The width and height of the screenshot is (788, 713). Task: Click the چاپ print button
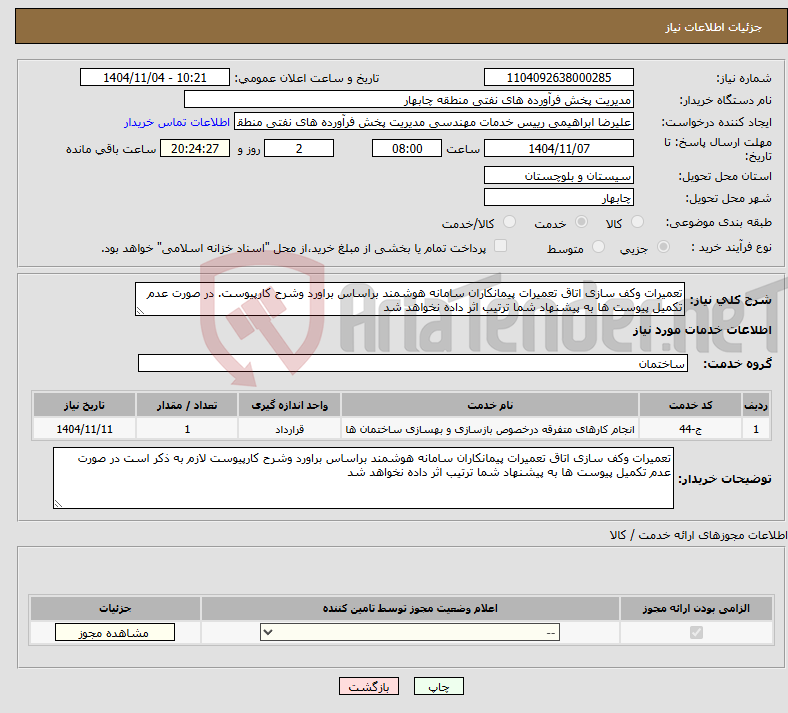[x=438, y=686]
